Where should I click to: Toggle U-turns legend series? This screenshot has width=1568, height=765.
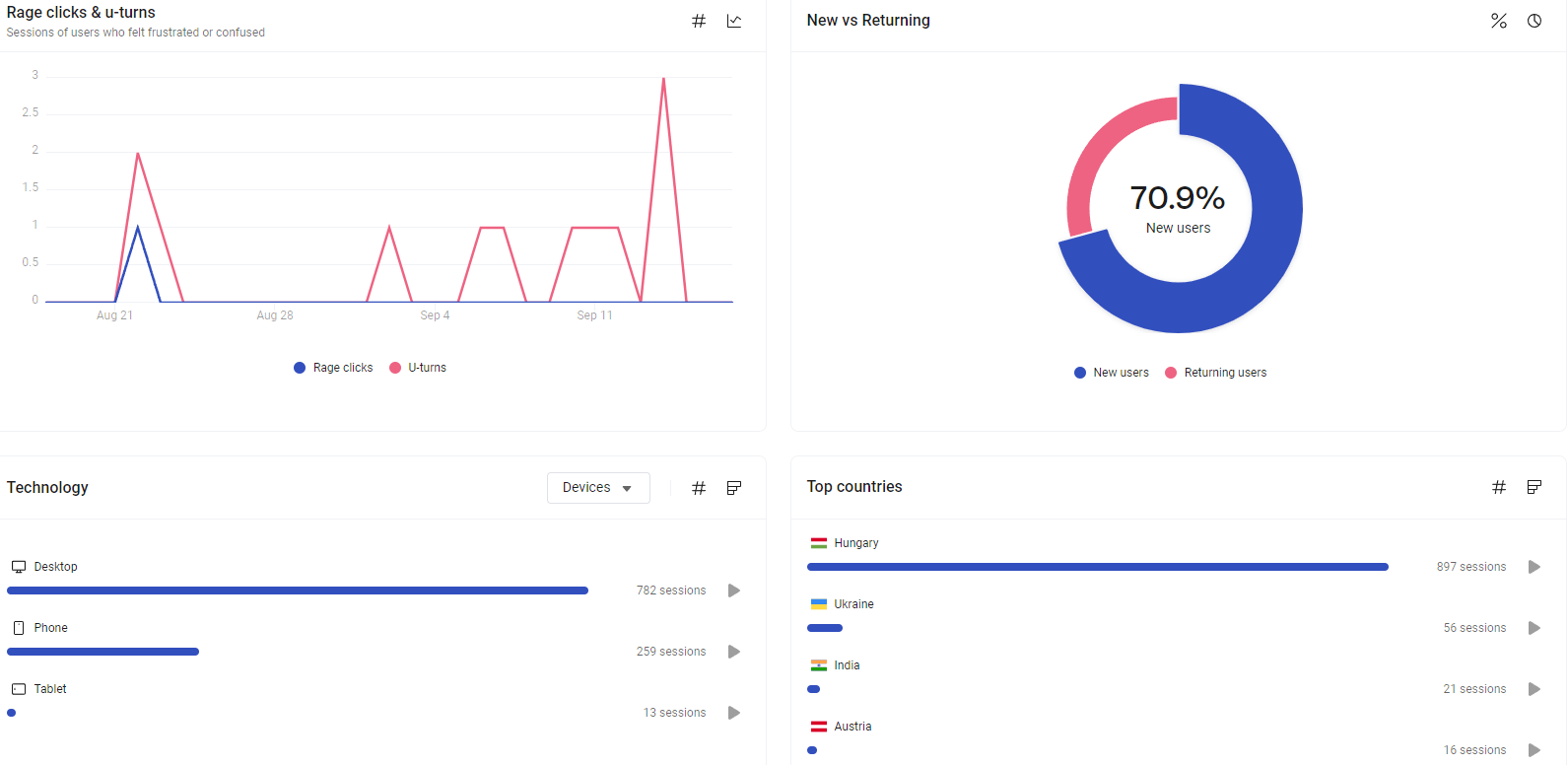click(418, 368)
